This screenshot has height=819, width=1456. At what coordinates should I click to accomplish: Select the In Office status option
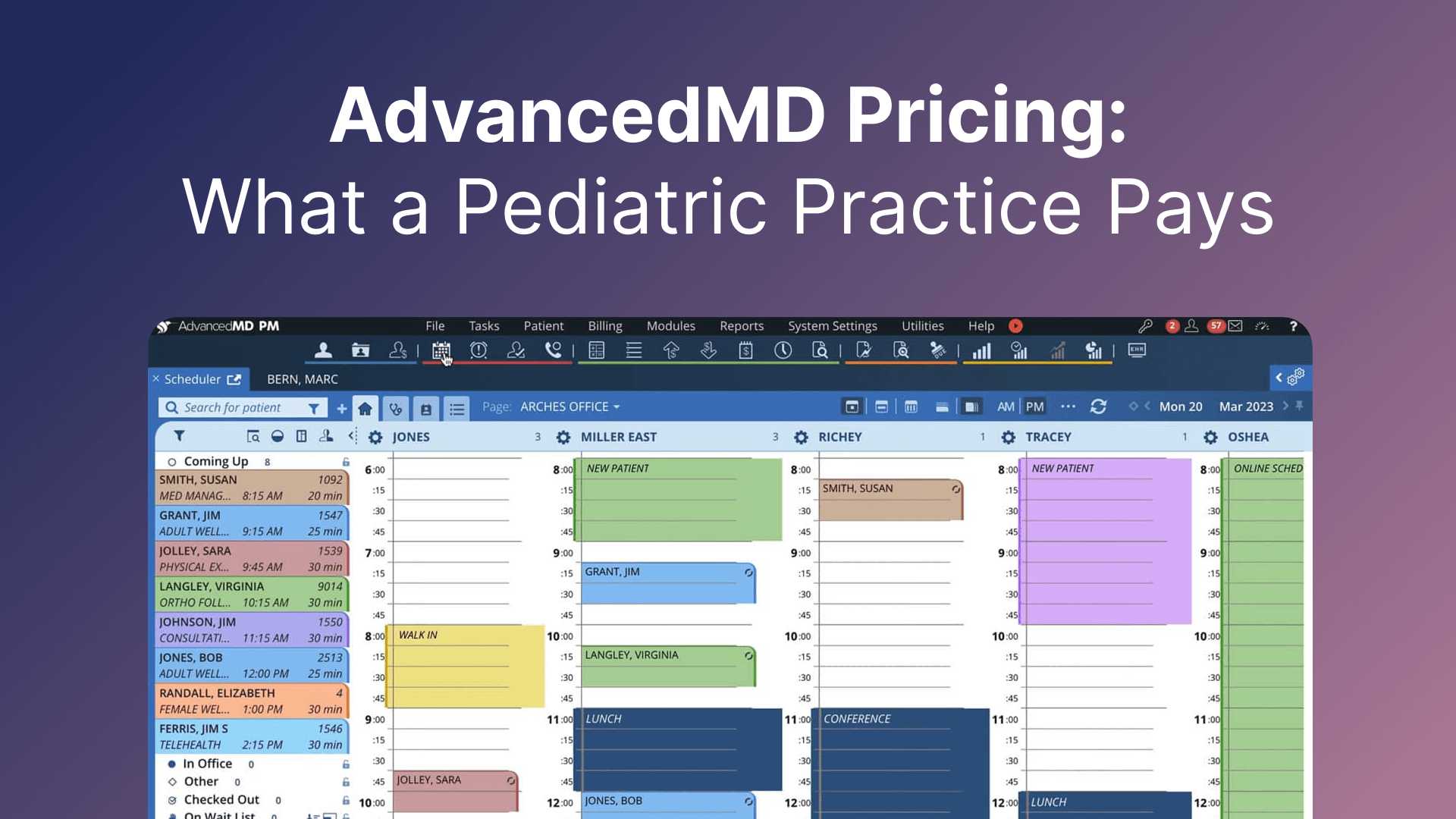click(172, 764)
